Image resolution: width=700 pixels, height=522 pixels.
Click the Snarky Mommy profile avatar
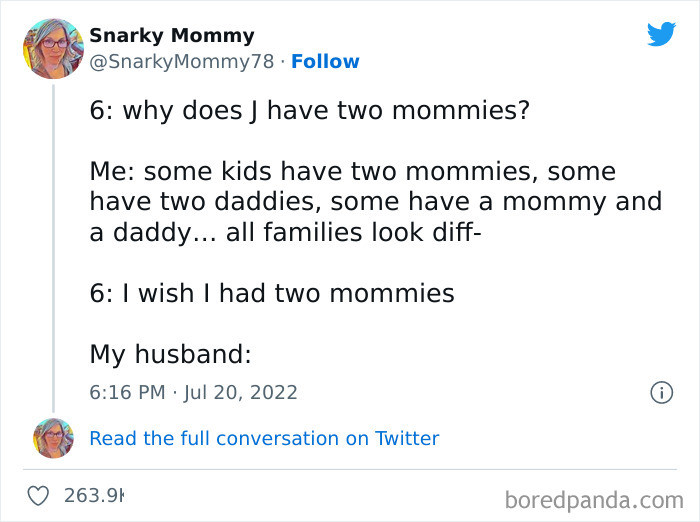point(53,48)
